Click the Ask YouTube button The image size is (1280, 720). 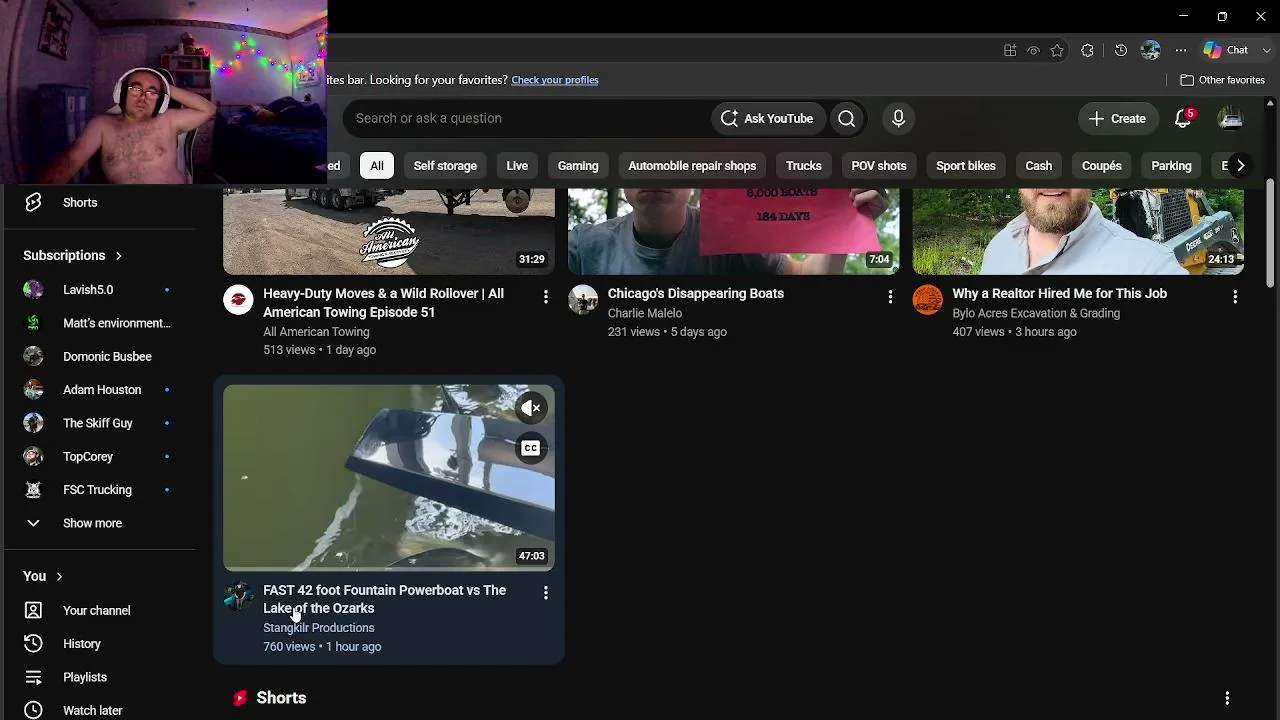point(768,118)
